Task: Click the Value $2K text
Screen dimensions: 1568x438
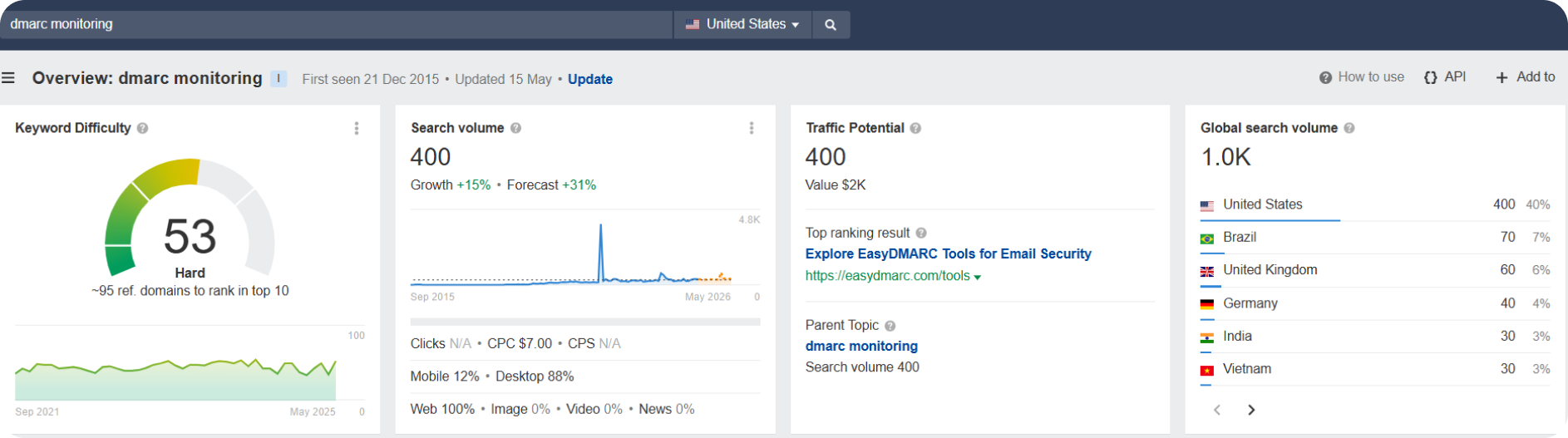Action: 836,185
